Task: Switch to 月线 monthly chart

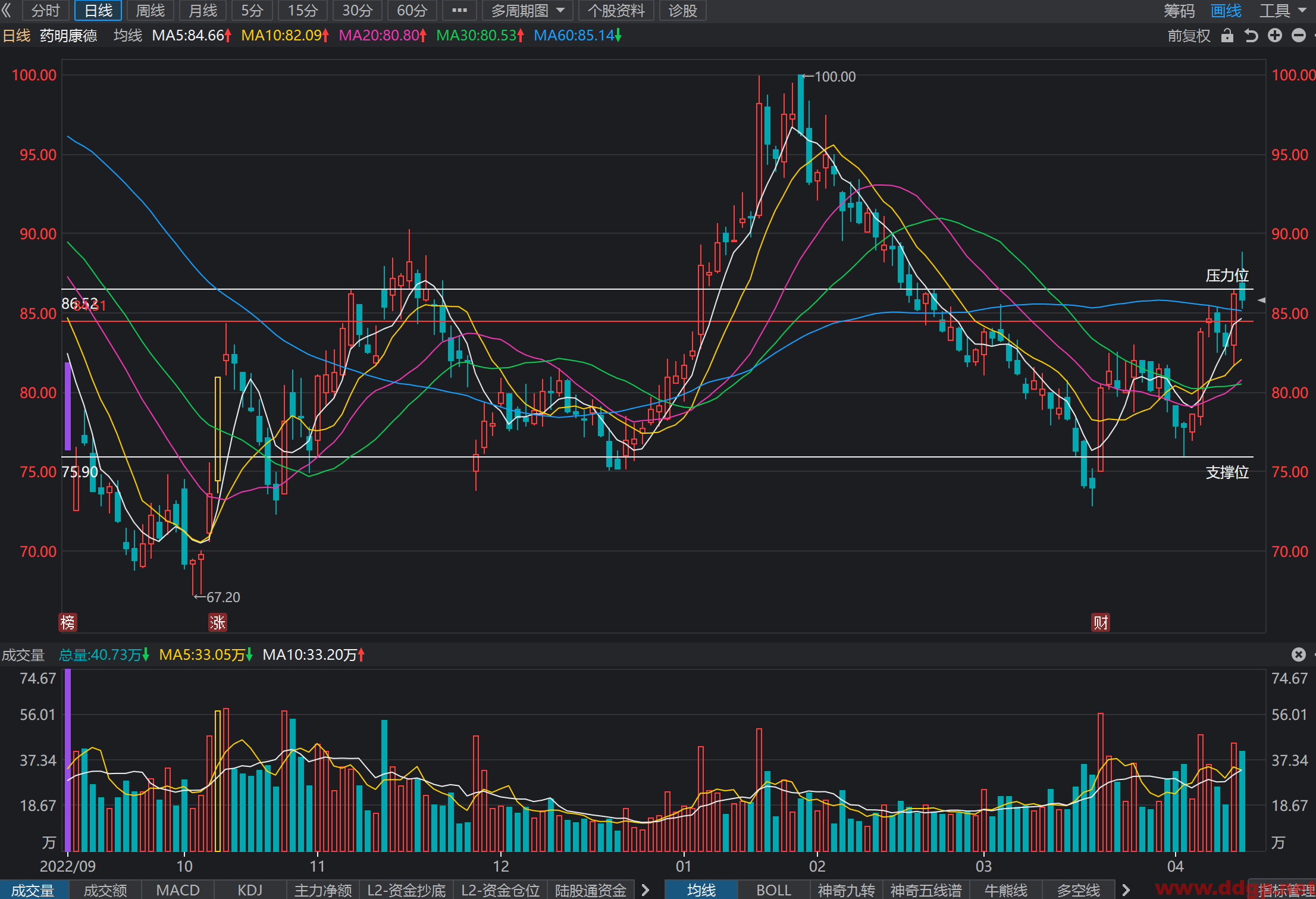Action: click(203, 10)
